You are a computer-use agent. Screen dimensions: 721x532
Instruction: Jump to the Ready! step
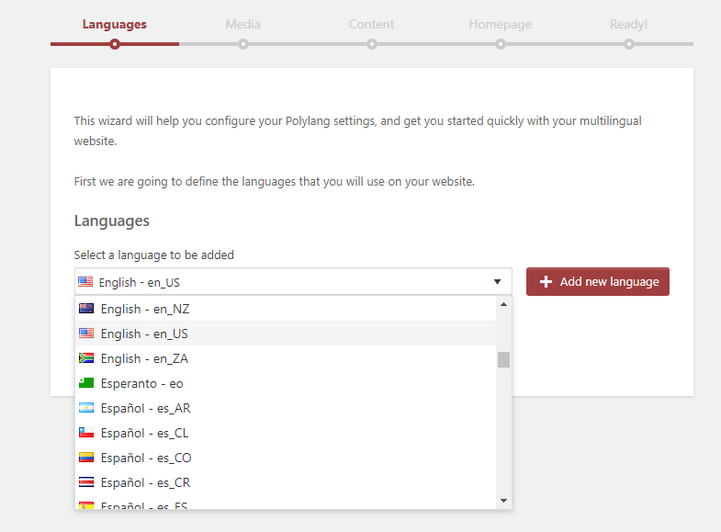coord(628,24)
